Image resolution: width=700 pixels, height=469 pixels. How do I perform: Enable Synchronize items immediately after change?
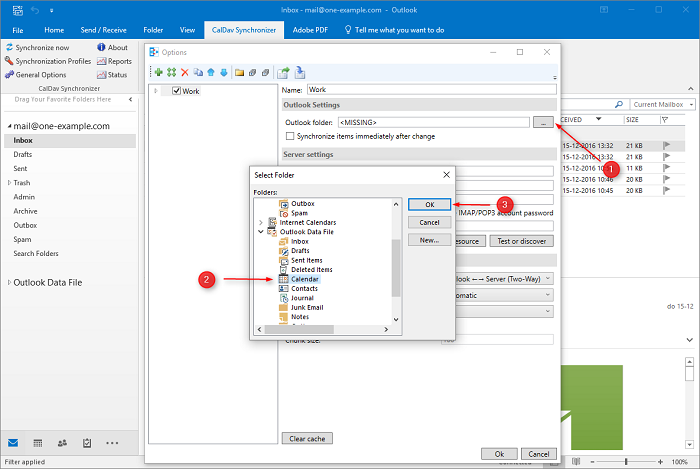tap(291, 136)
